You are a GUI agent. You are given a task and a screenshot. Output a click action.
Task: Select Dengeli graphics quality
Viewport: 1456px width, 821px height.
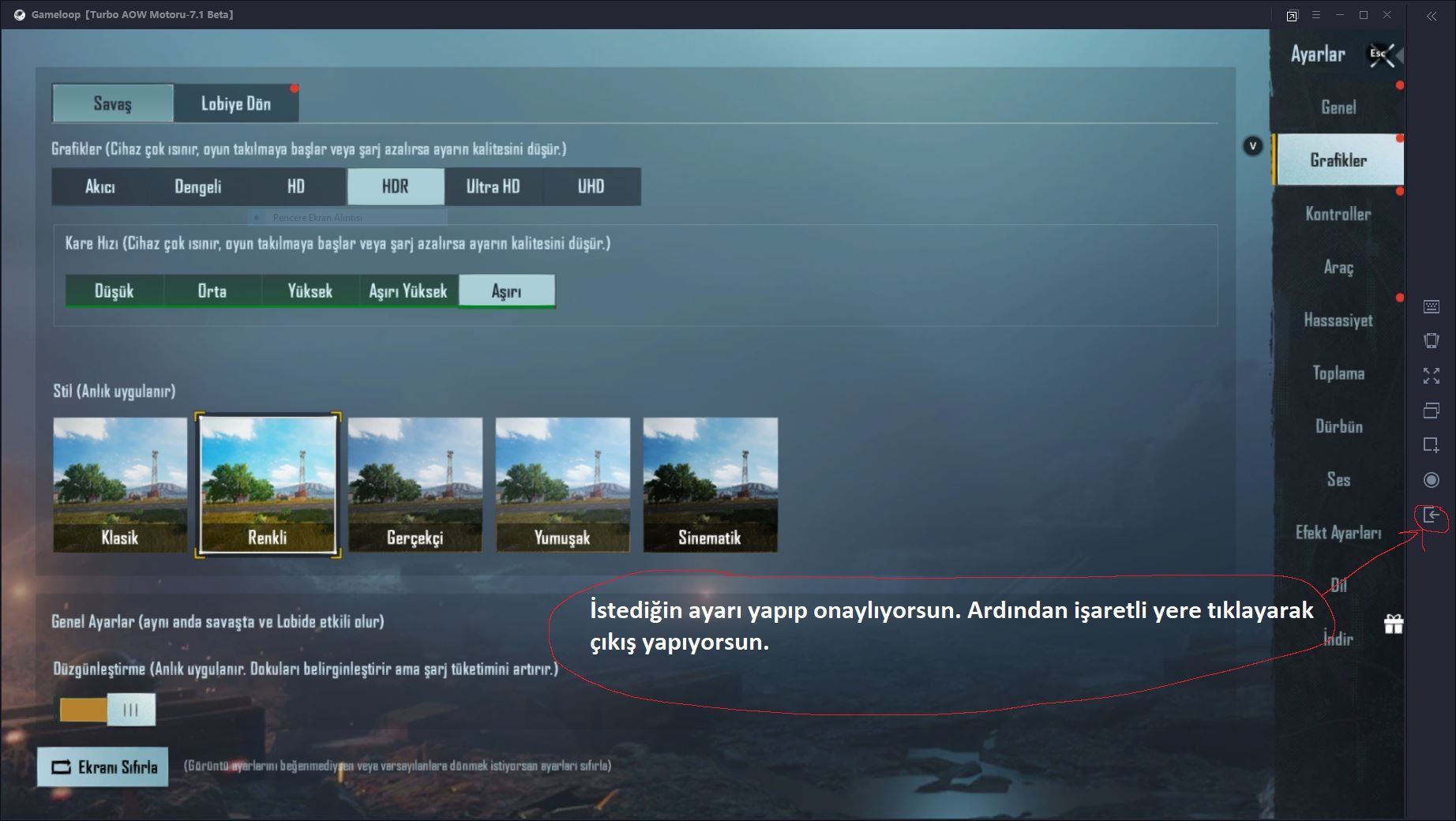[x=198, y=187]
